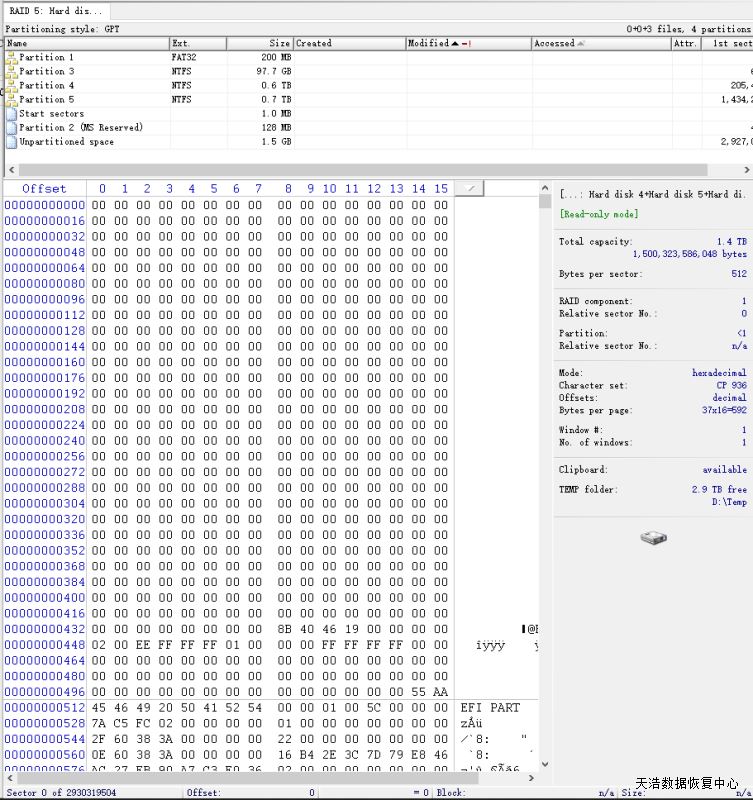Image resolution: width=753 pixels, height=800 pixels.
Task: Click the Partition 5 folder icon
Action: click(x=11, y=100)
